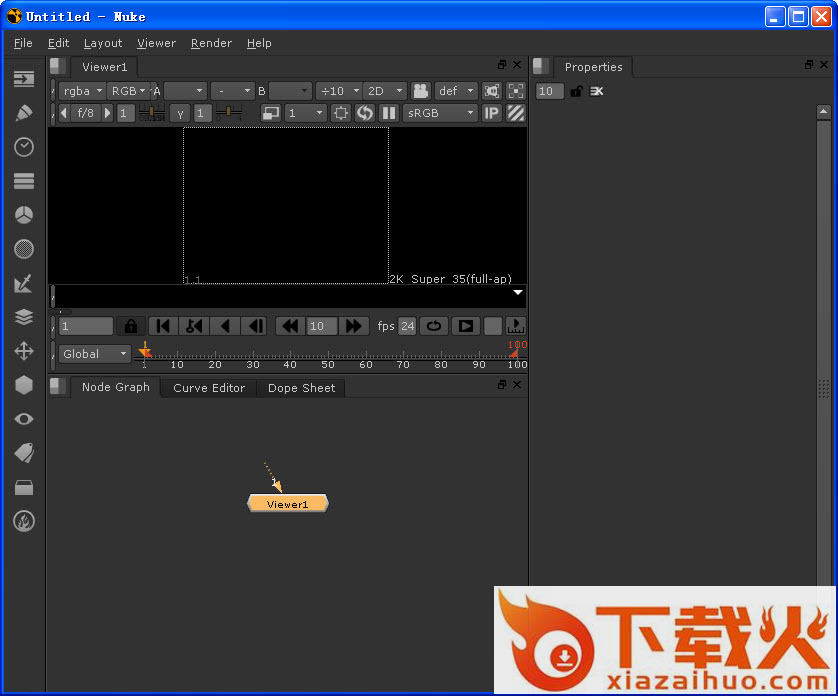This screenshot has width=838, height=696.
Task: Open the RGB display channel dropdown
Action: (128, 91)
